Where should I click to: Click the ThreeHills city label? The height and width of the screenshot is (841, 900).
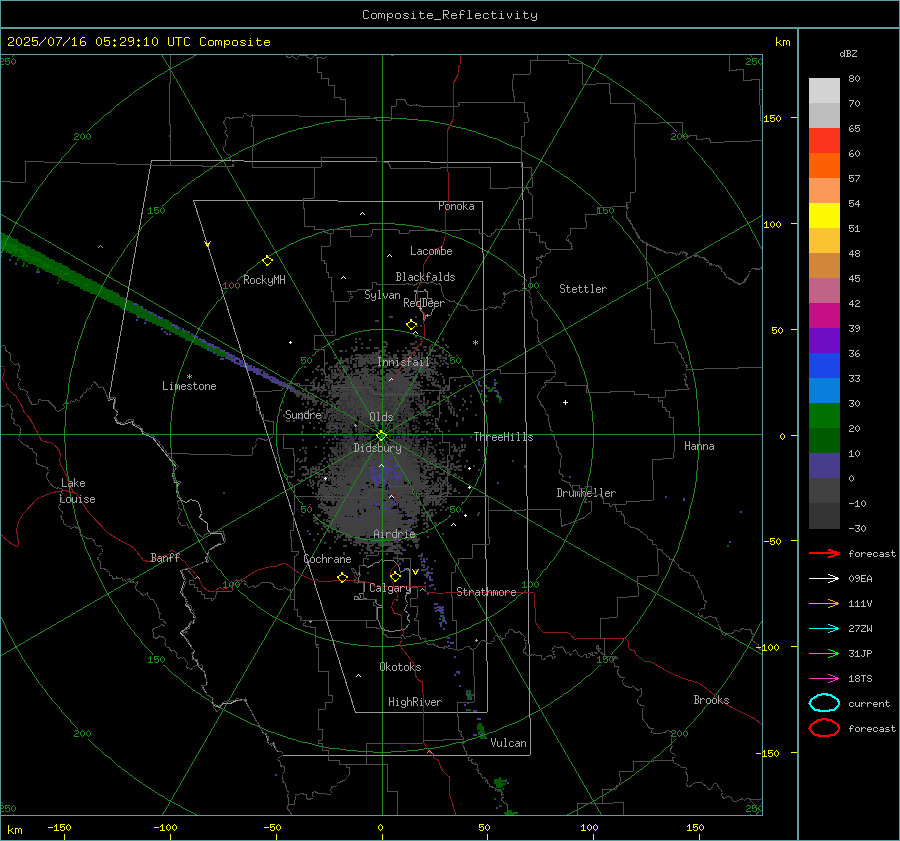(x=503, y=437)
